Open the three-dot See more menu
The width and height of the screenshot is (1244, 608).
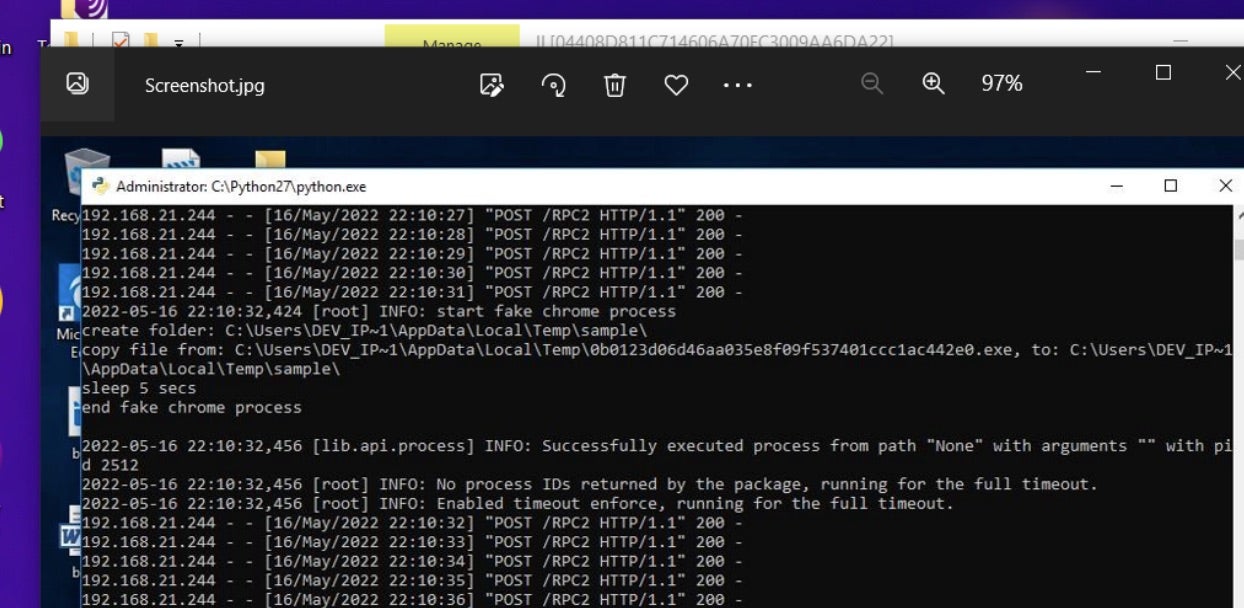(x=737, y=85)
